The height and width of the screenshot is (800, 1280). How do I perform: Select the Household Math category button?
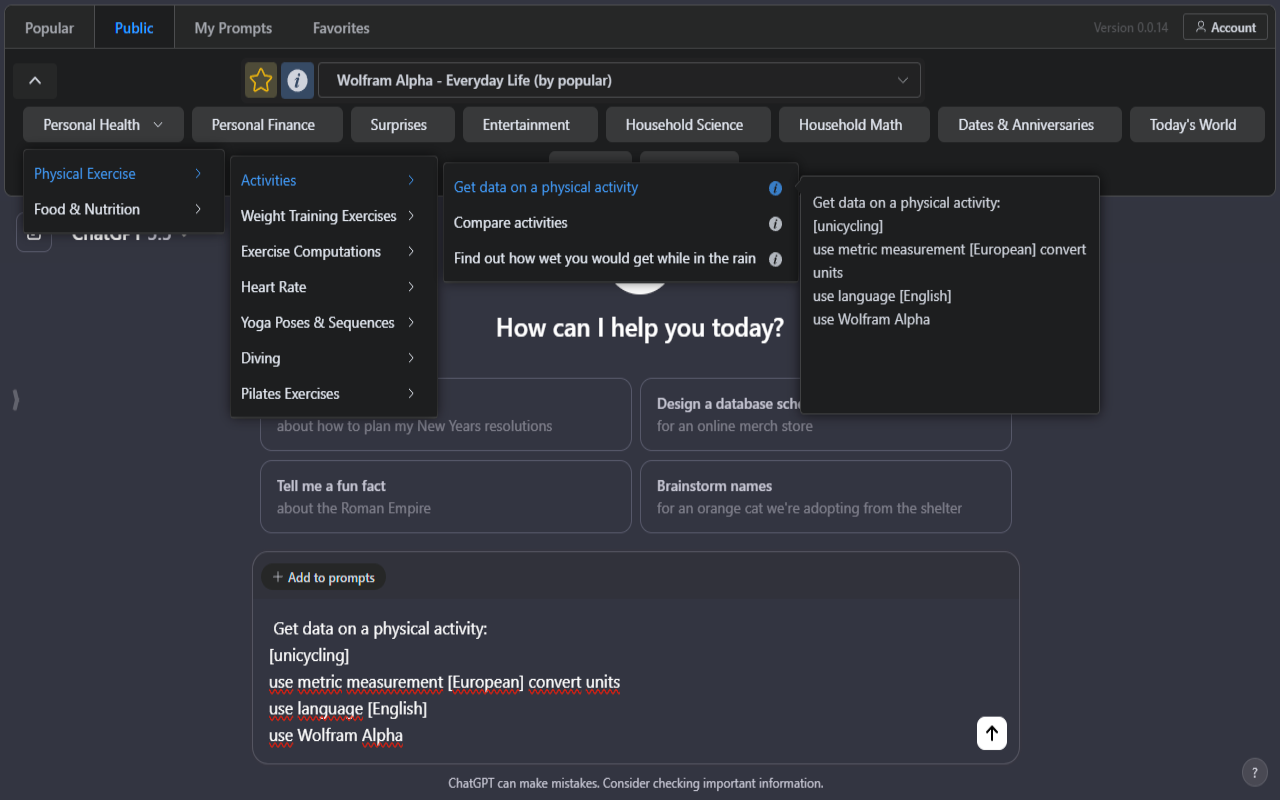coord(850,125)
